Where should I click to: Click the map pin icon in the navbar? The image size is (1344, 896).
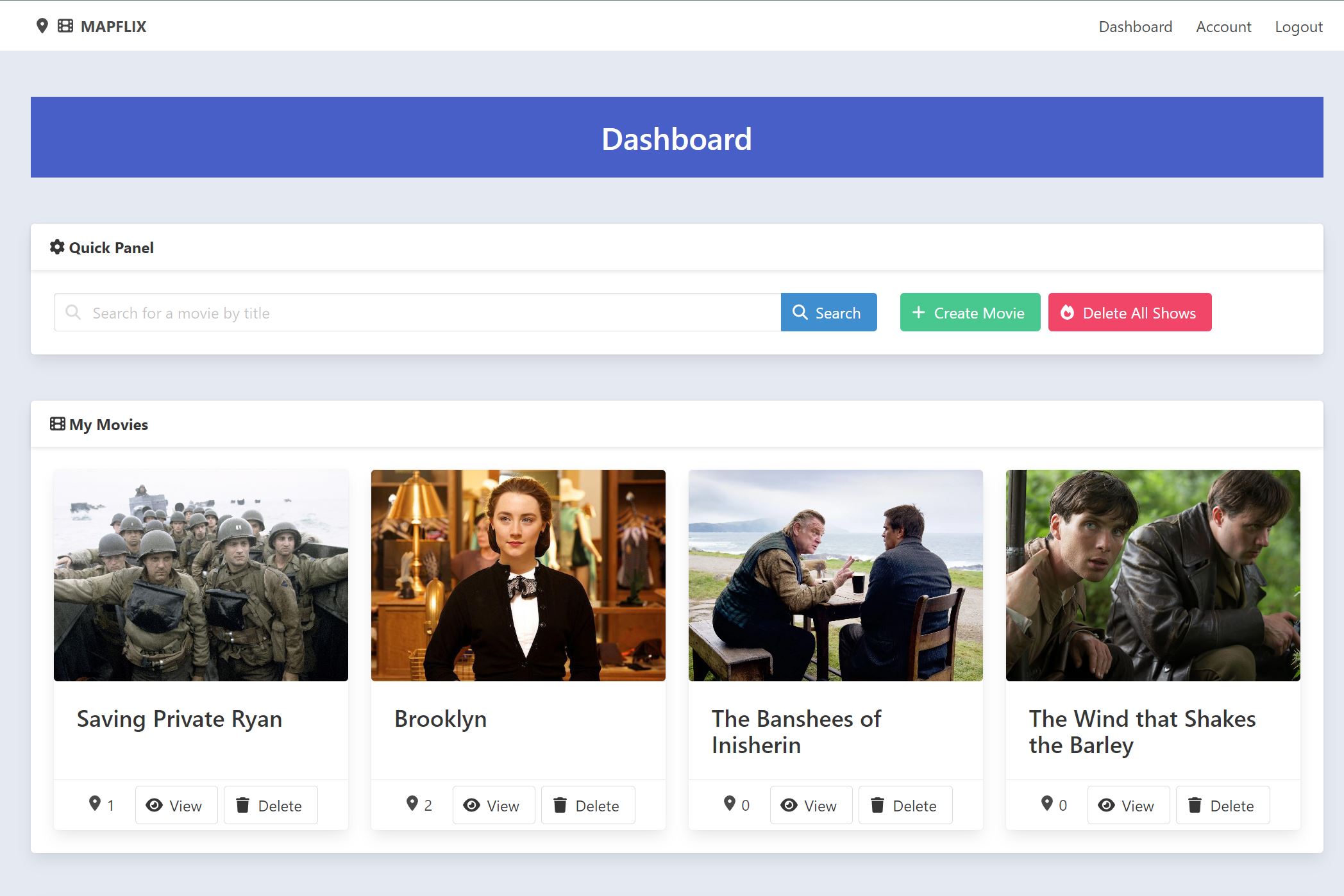coord(42,26)
